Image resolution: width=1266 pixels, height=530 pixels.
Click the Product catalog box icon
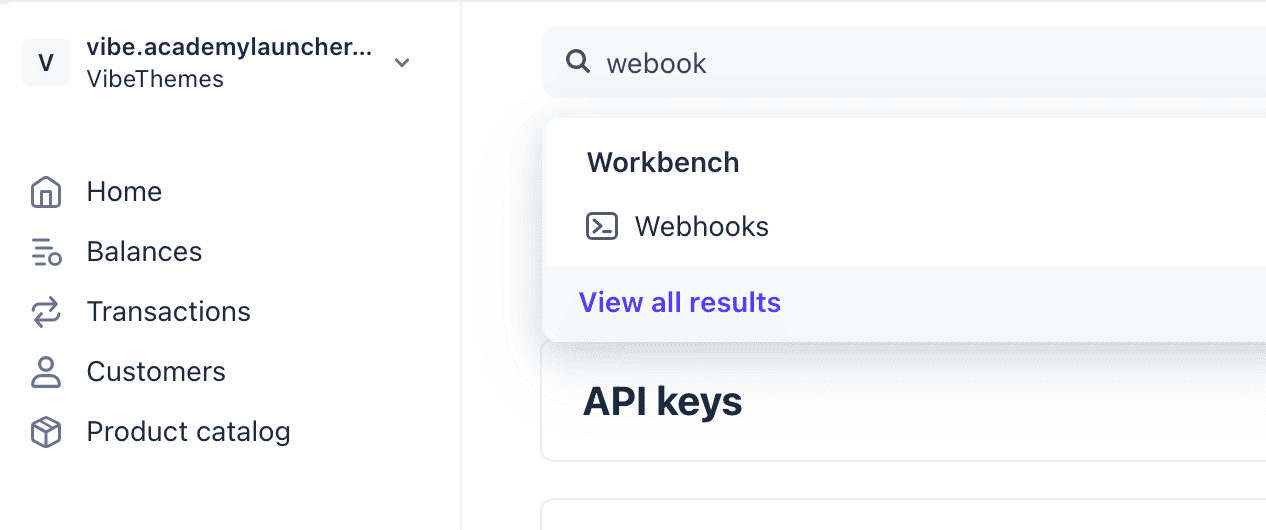(x=46, y=432)
